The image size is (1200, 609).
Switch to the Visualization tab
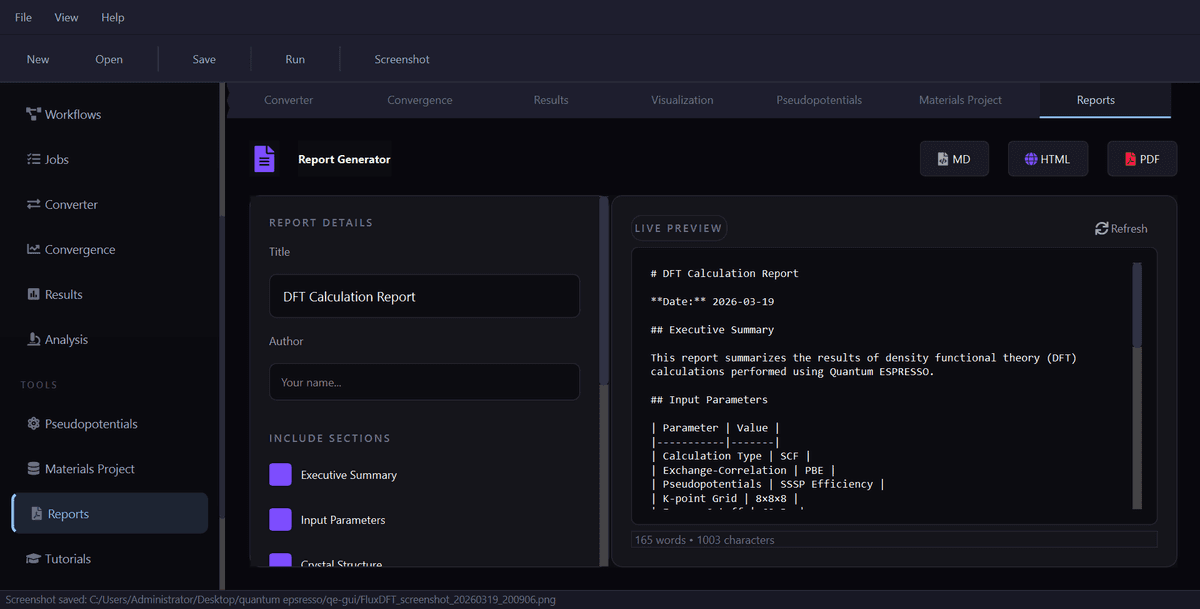click(x=682, y=100)
